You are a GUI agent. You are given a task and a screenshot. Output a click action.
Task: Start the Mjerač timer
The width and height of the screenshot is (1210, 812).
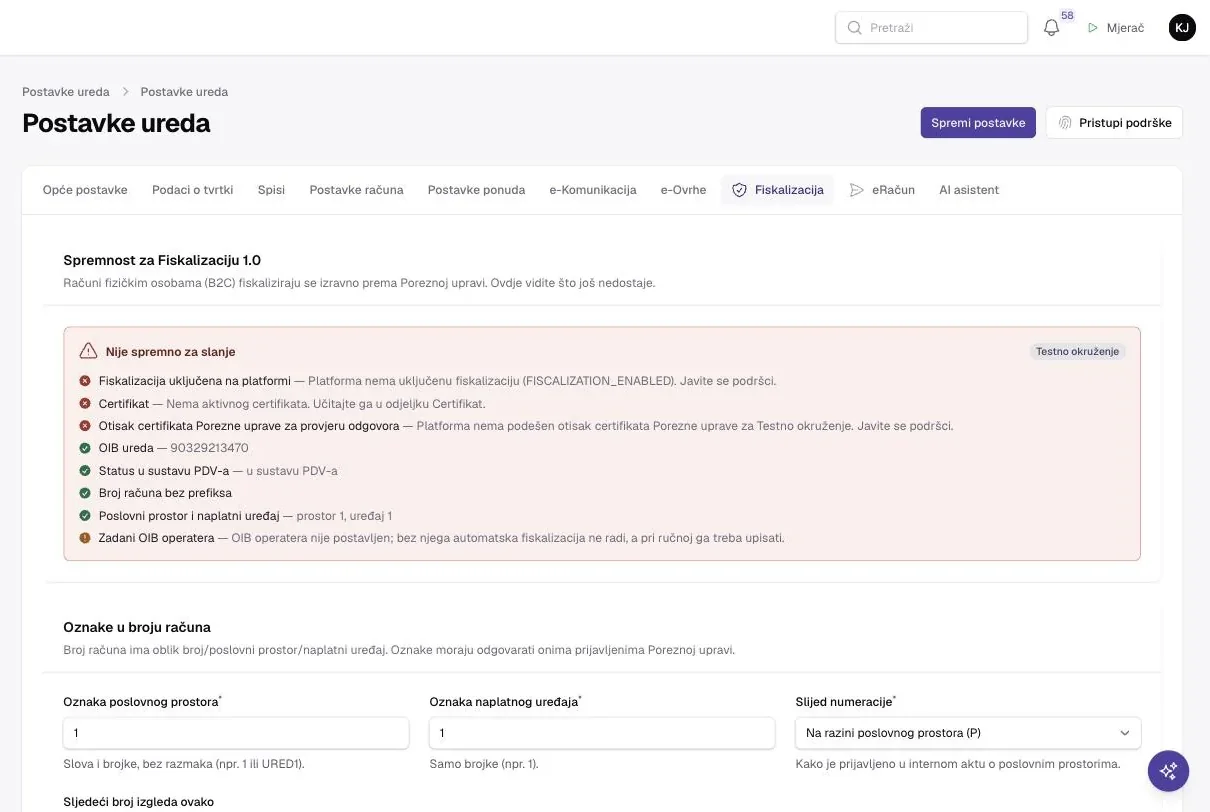coord(1115,28)
